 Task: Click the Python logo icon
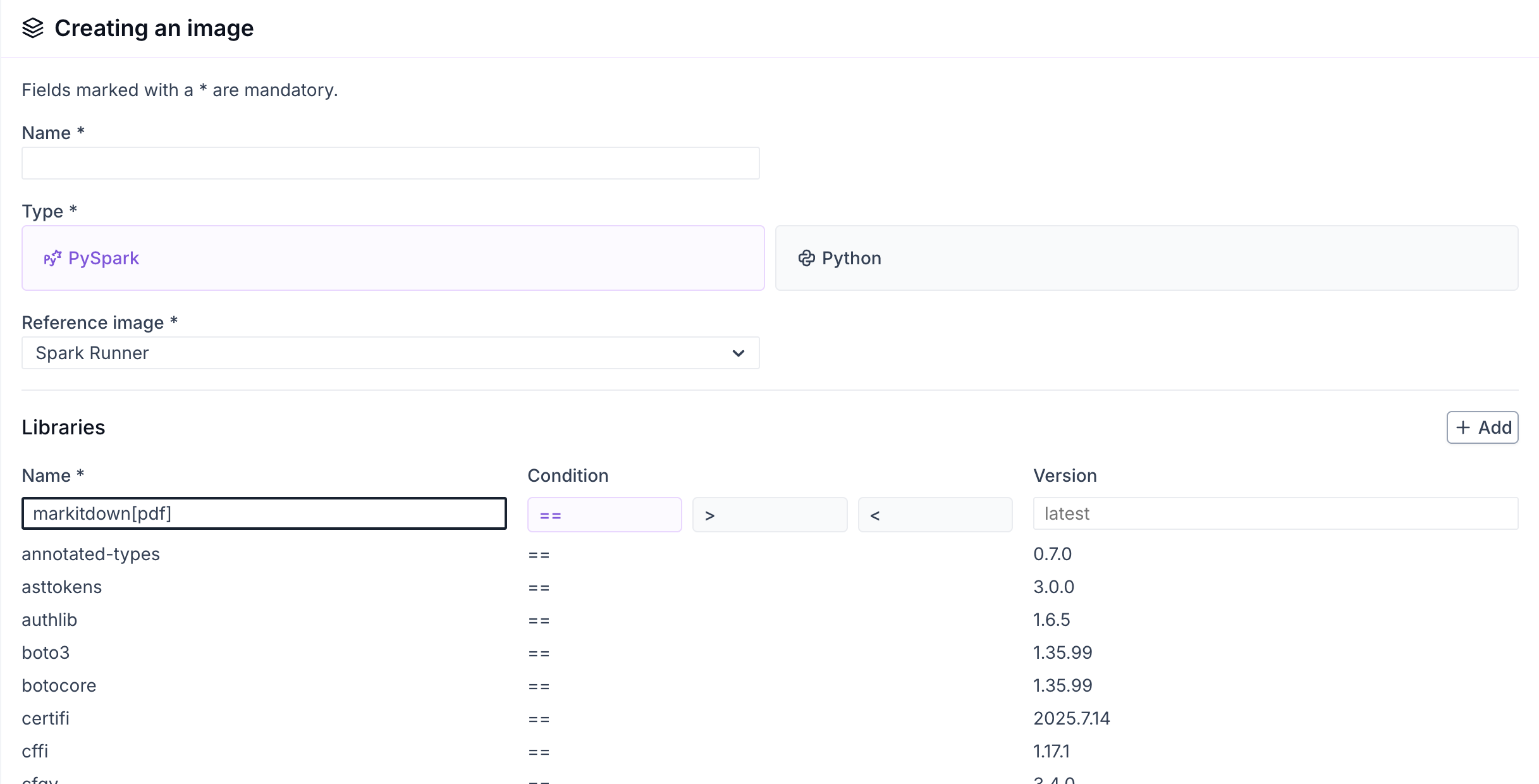point(806,258)
